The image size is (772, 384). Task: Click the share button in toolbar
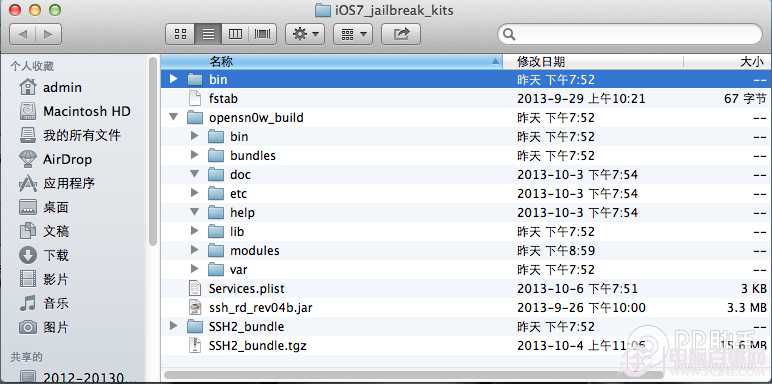coord(401,34)
